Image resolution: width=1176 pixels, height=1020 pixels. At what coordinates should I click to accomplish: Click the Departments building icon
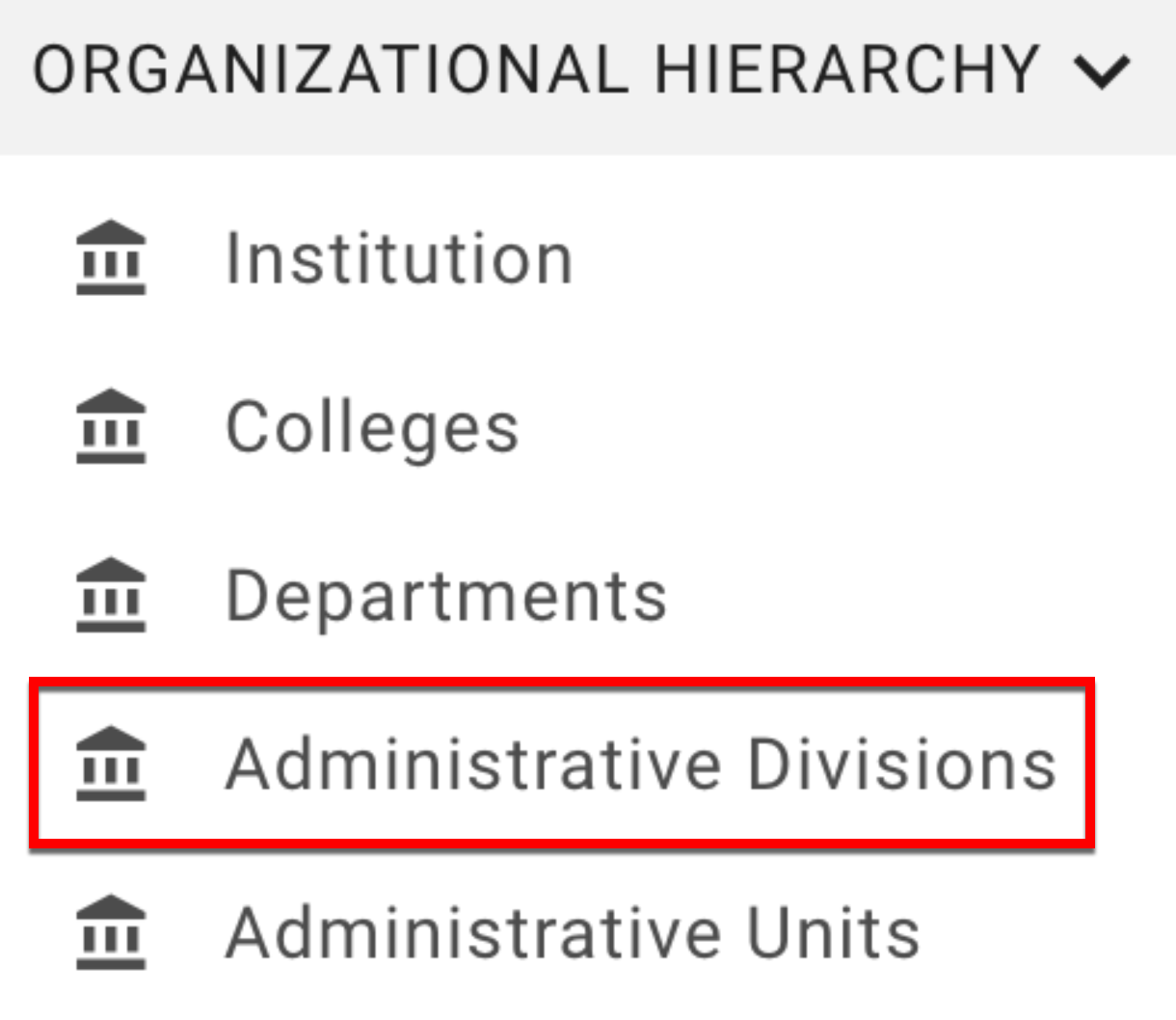click(111, 595)
